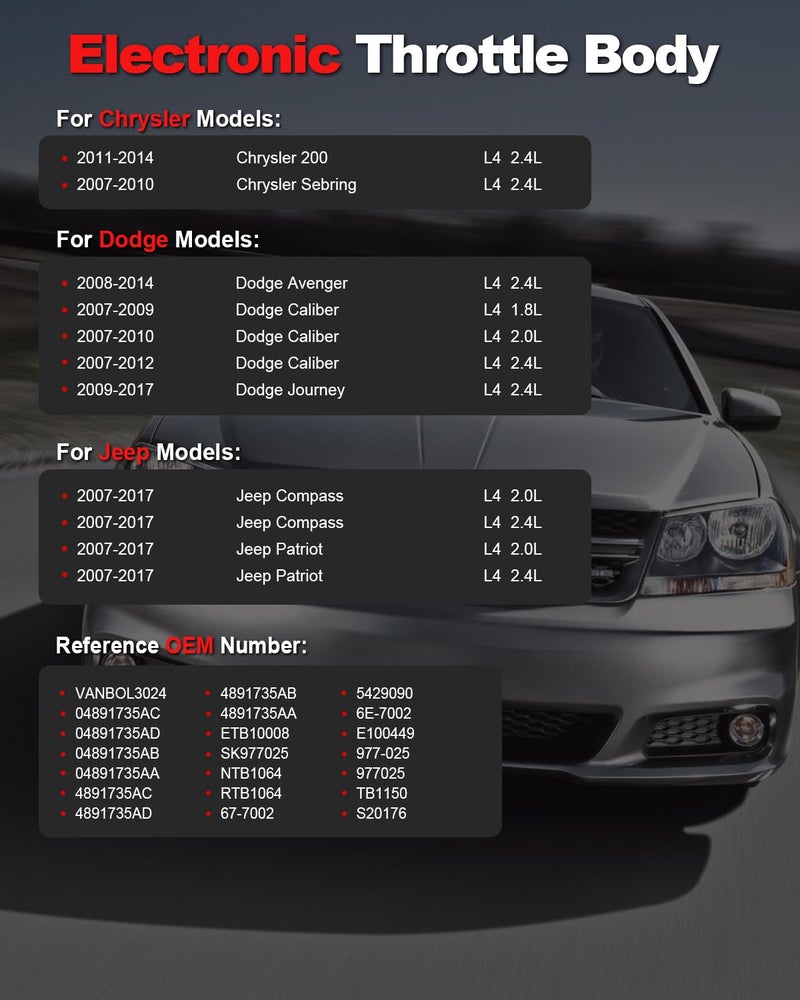Click OEM number '4891735AD' without leading zero
The image size is (800, 1000).
(x=114, y=813)
